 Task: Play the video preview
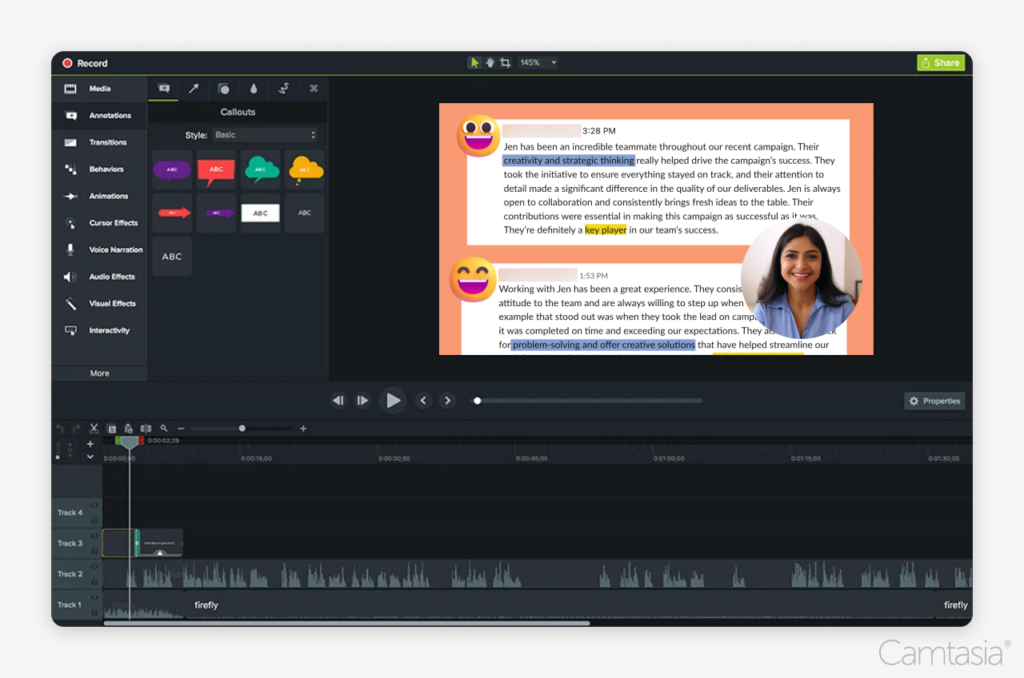pos(393,400)
